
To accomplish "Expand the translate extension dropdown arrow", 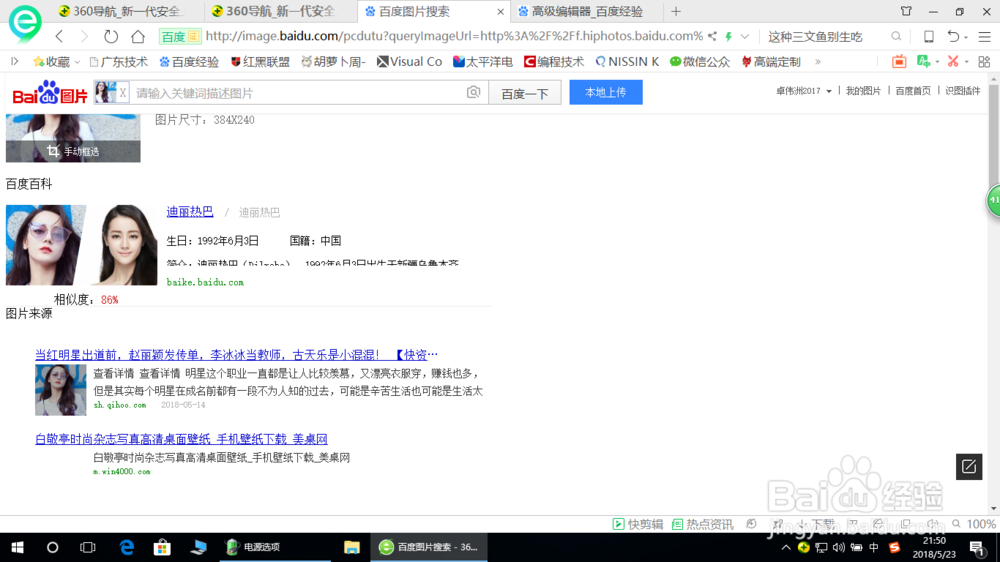I will tap(937, 63).
